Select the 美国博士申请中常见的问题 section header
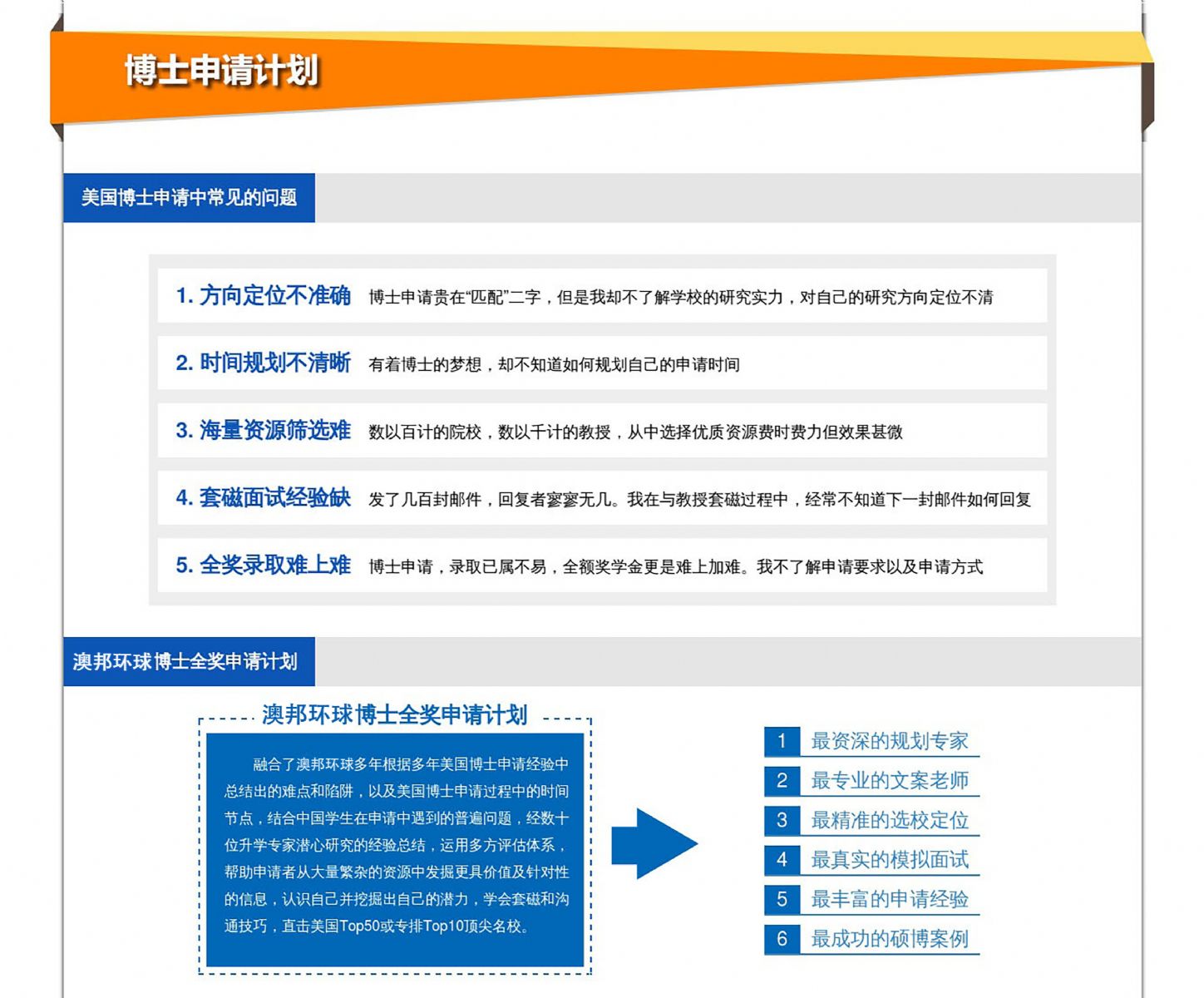The width and height of the screenshot is (1204, 998). pos(189,198)
